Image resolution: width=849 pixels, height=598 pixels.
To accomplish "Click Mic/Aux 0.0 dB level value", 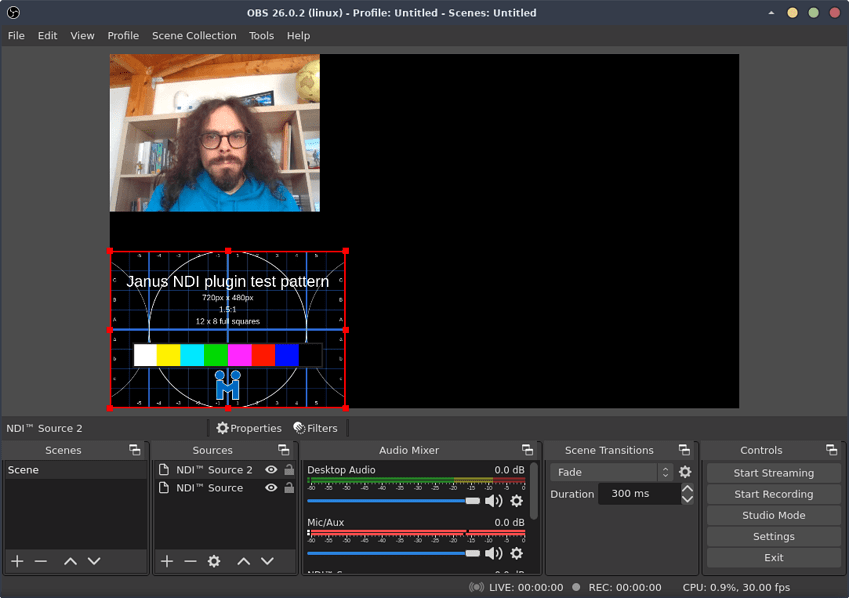I will (x=509, y=522).
